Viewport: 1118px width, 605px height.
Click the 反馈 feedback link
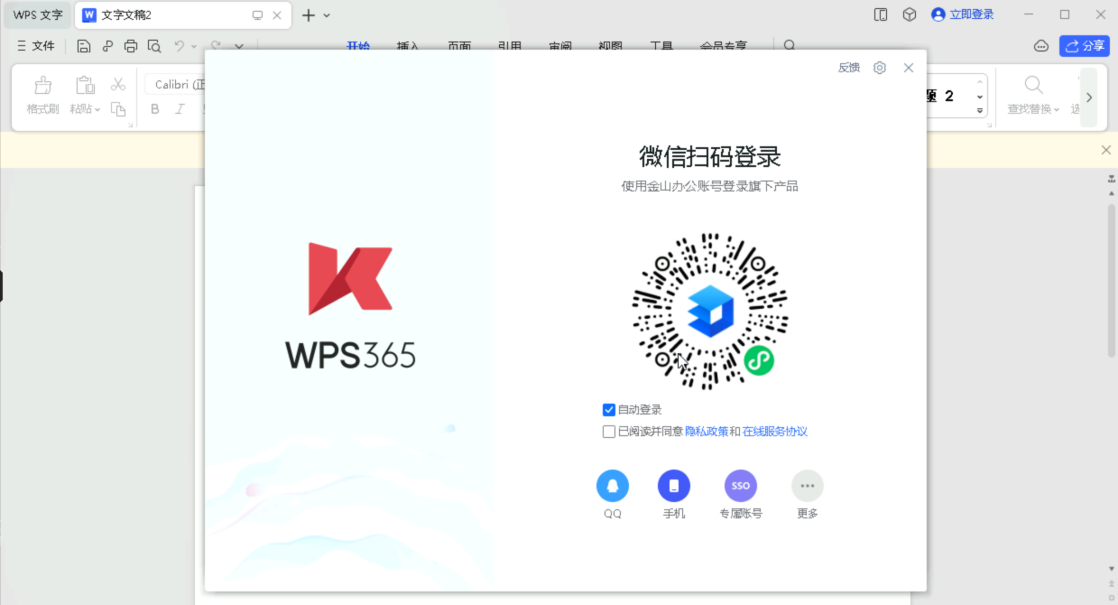(x=848, y=67)
